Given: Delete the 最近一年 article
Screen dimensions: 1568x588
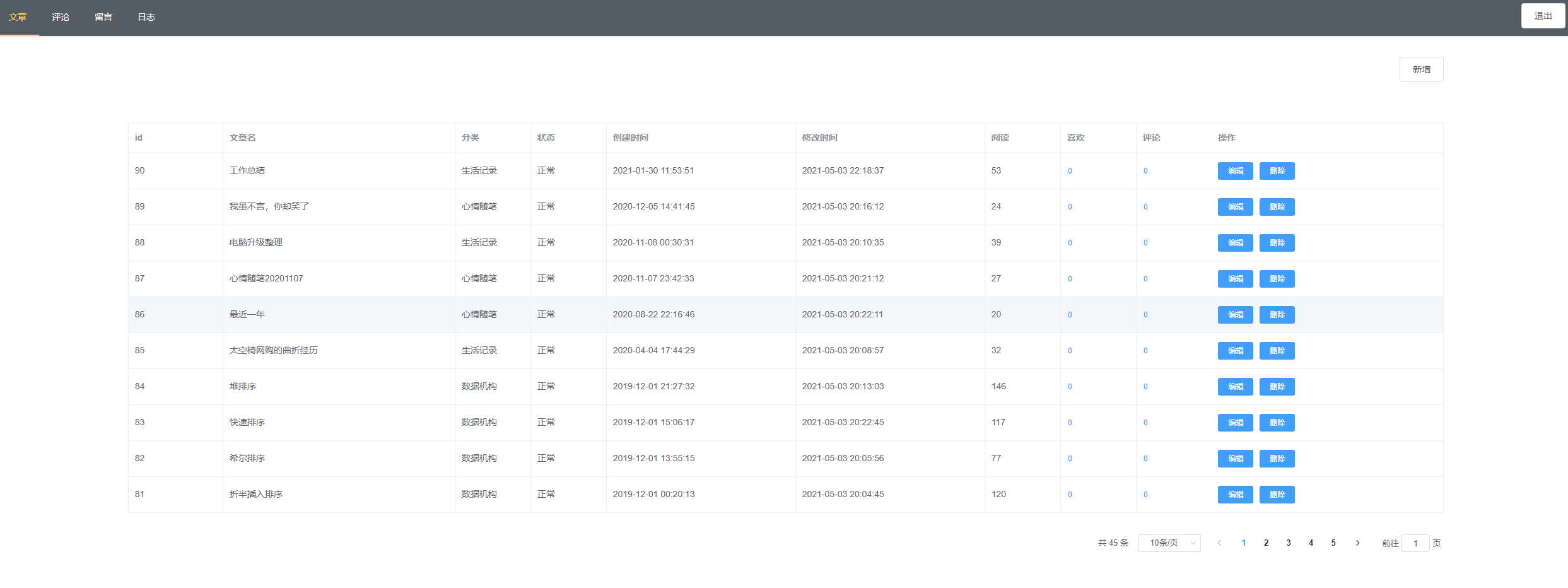Looking at the screenshot, I should click(1277, 315).
